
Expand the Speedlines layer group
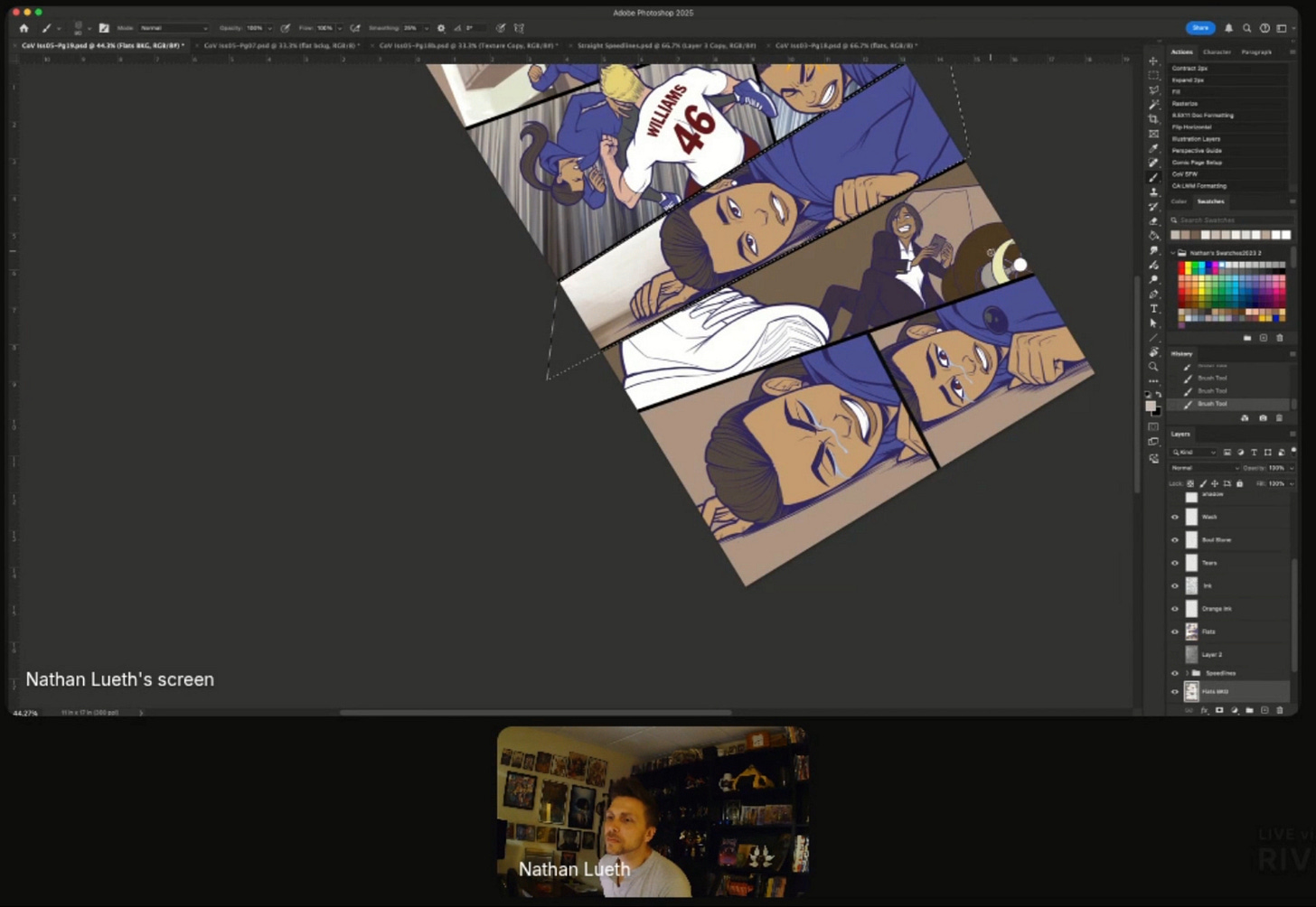(x=1188, y=673)
